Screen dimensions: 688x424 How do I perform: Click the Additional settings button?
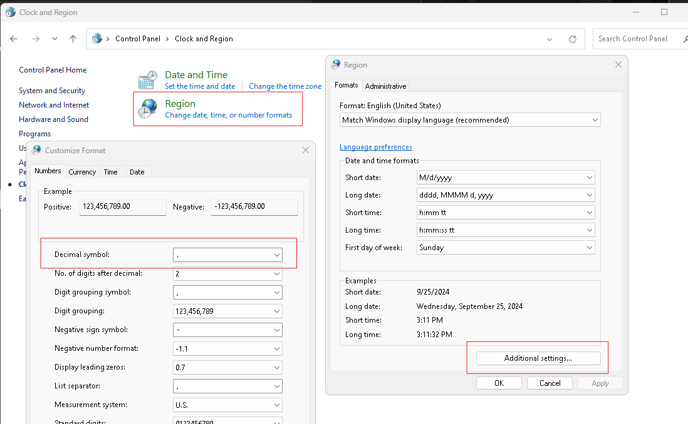538,358
